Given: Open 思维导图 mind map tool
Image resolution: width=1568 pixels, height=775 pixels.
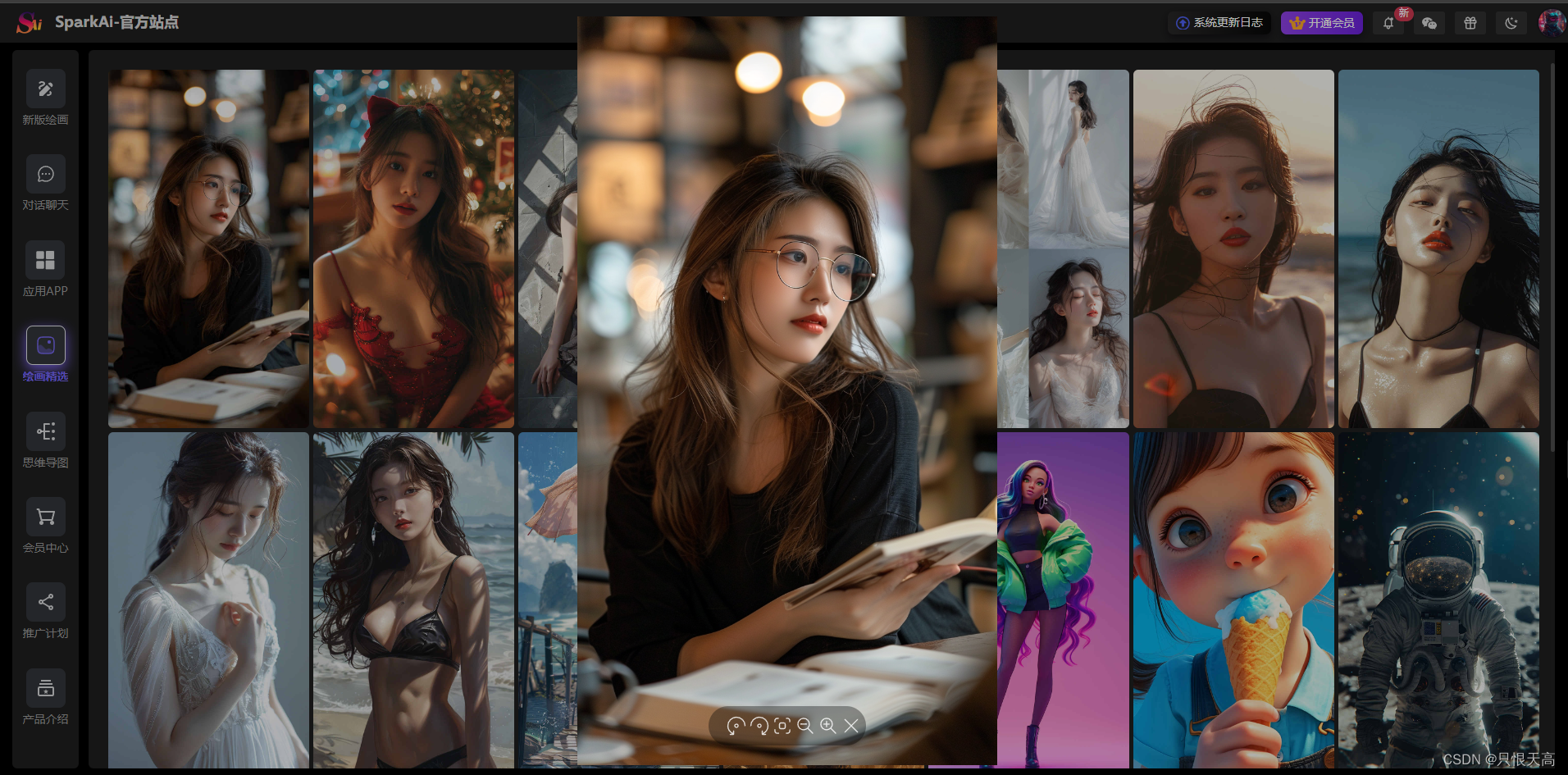Looking at the screenshot, I should tap(45, 441).
